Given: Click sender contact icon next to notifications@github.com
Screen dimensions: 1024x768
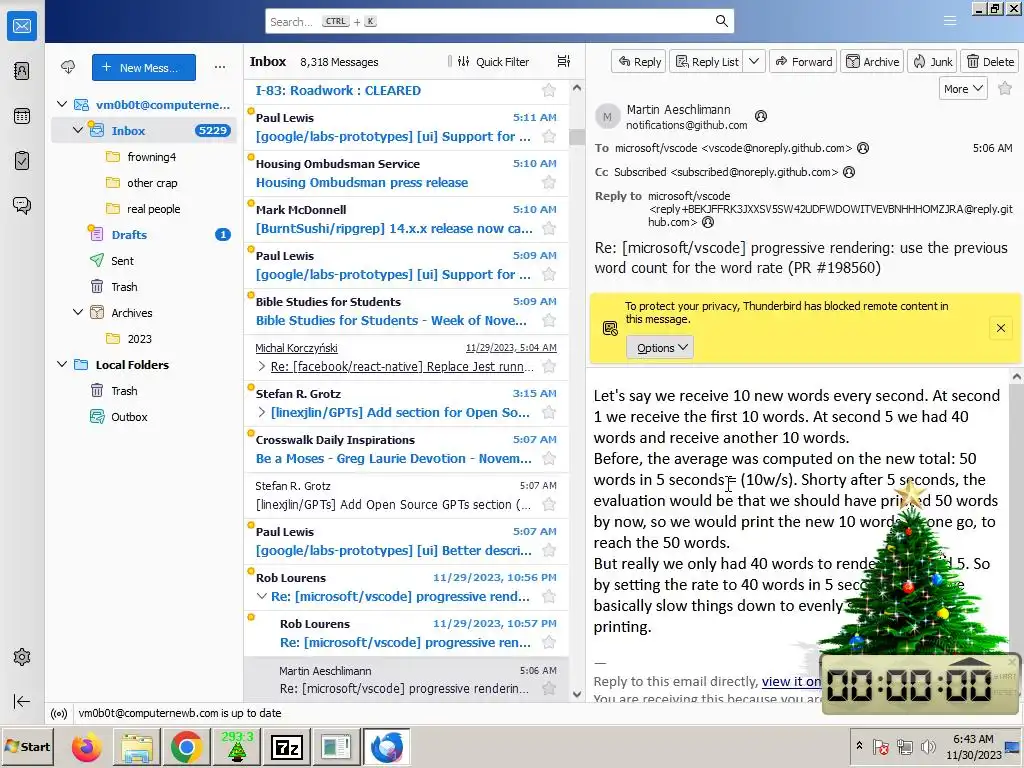Looking at the screenshot, I should click(x=761, y=116).
